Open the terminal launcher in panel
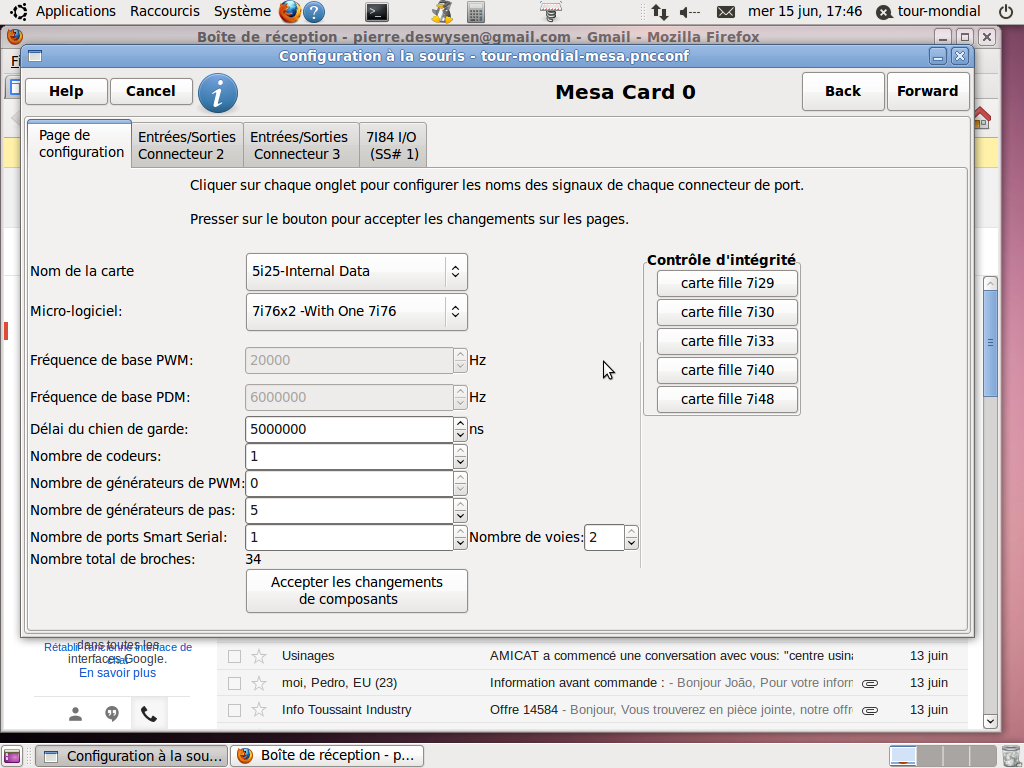Image resolution: width=1024 pixels, height=768 pixels. [377, 12]
